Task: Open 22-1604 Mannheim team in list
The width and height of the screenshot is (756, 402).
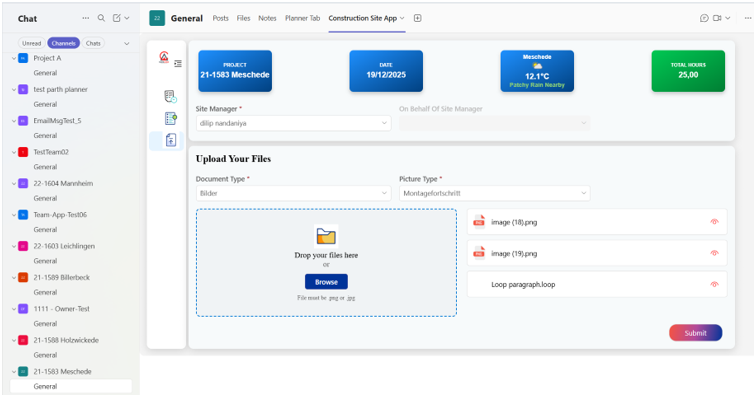Action: pos(62,183)
